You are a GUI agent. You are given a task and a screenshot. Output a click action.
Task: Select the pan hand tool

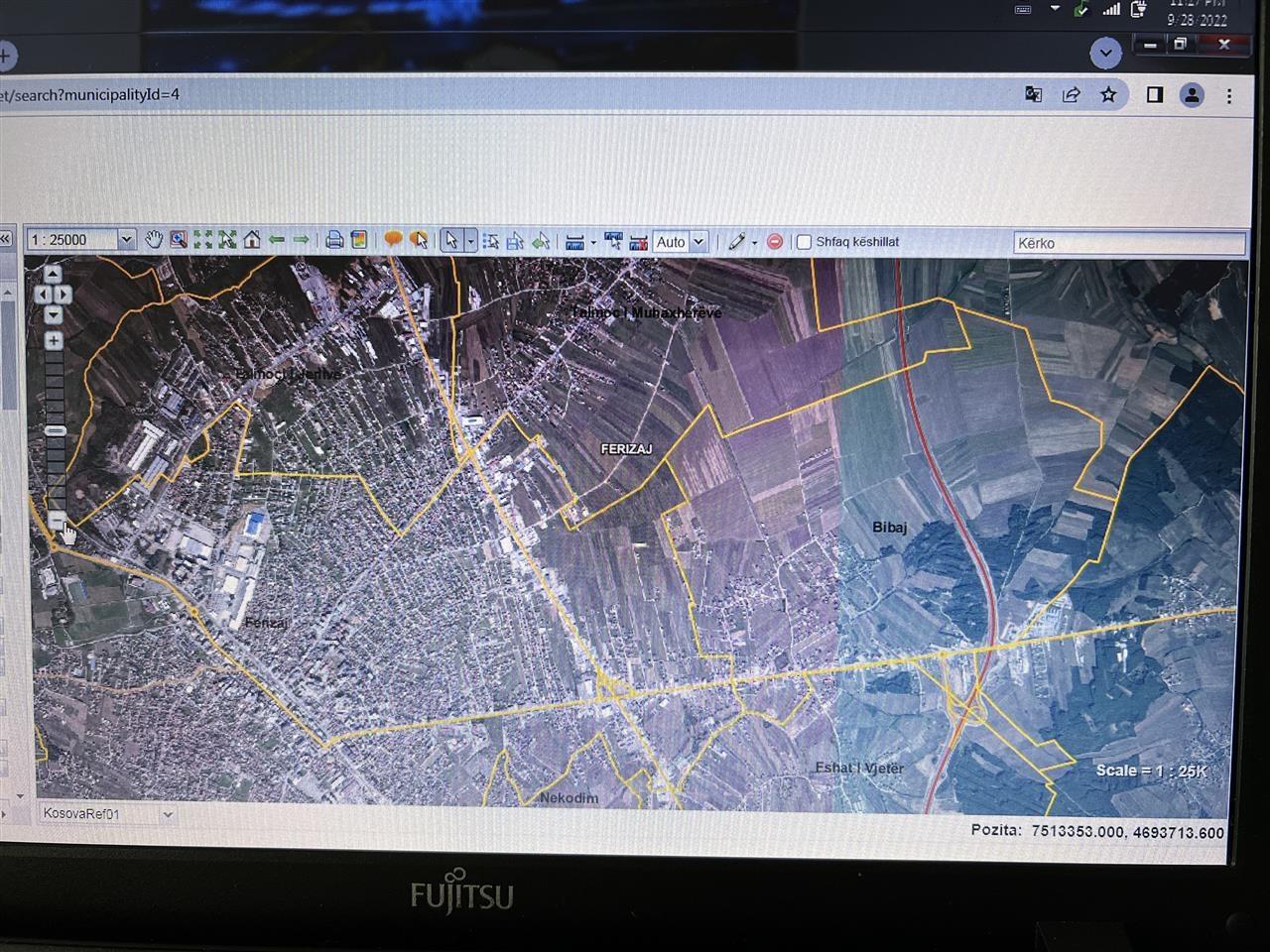pos(153,240)
